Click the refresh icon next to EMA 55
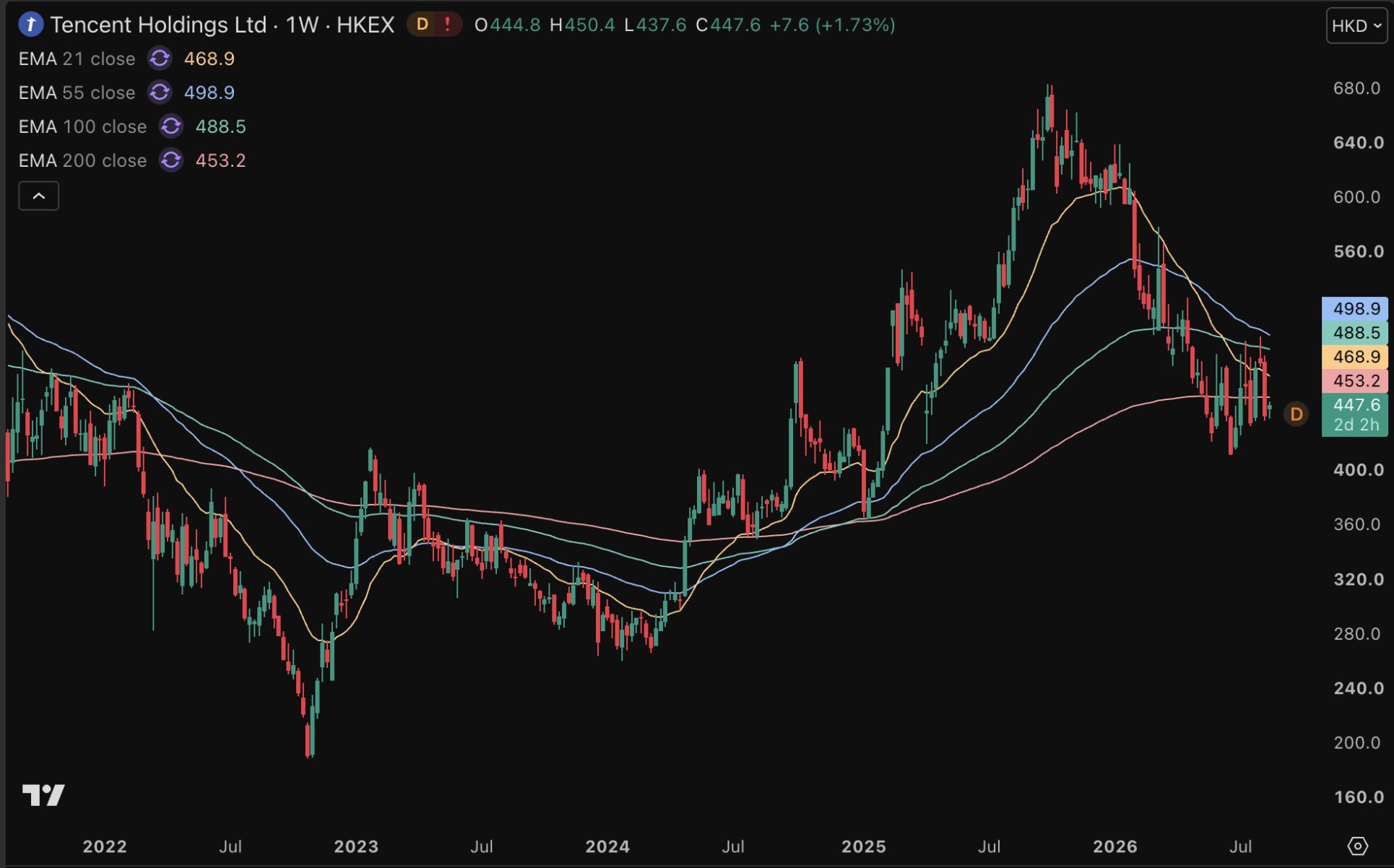The image size is (1394, 868). 160,92
